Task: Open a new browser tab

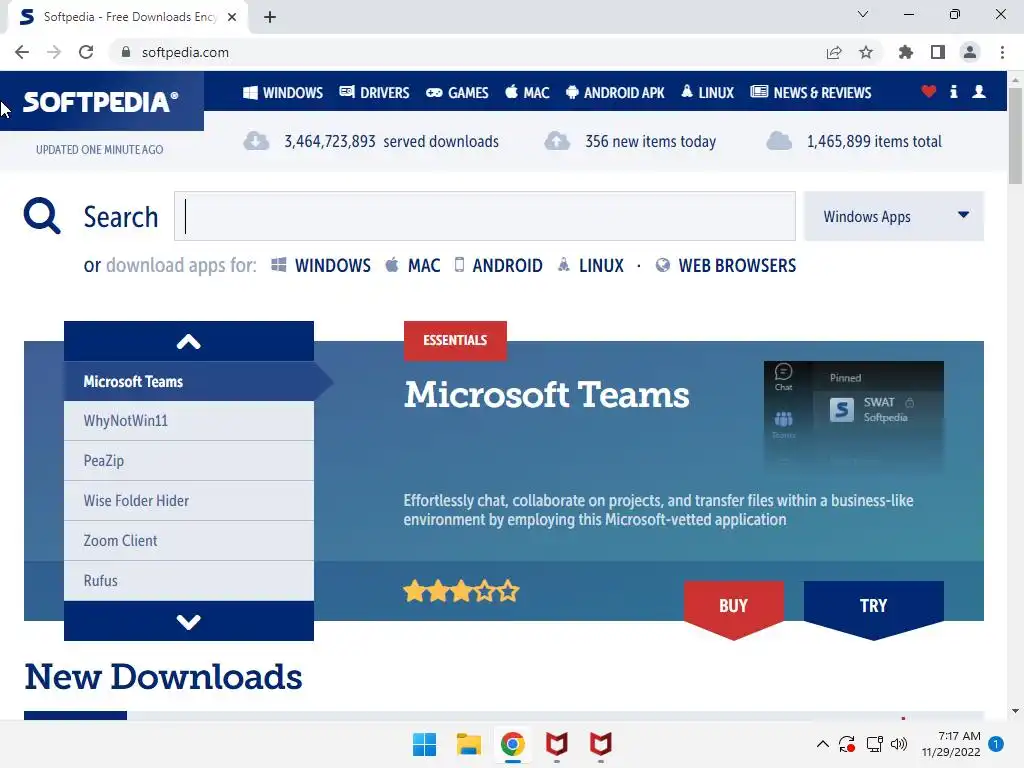Action: 270,17
